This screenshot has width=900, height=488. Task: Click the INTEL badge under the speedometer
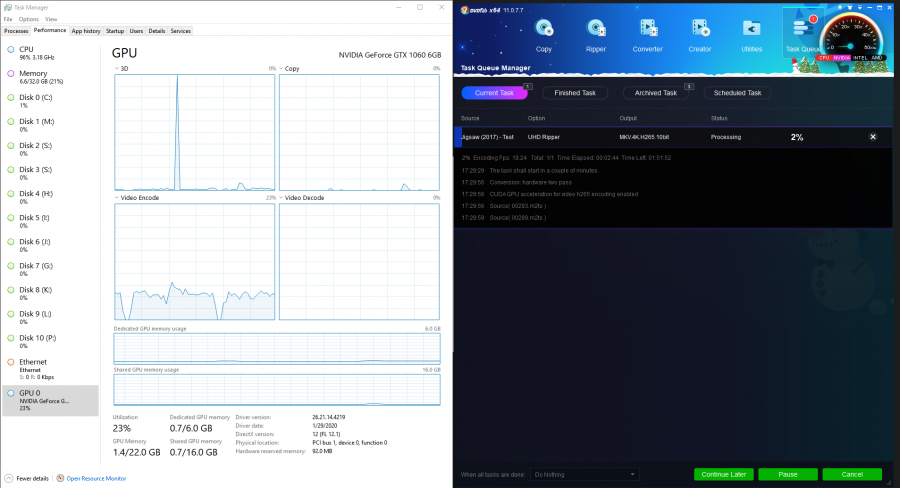(860, 58)
